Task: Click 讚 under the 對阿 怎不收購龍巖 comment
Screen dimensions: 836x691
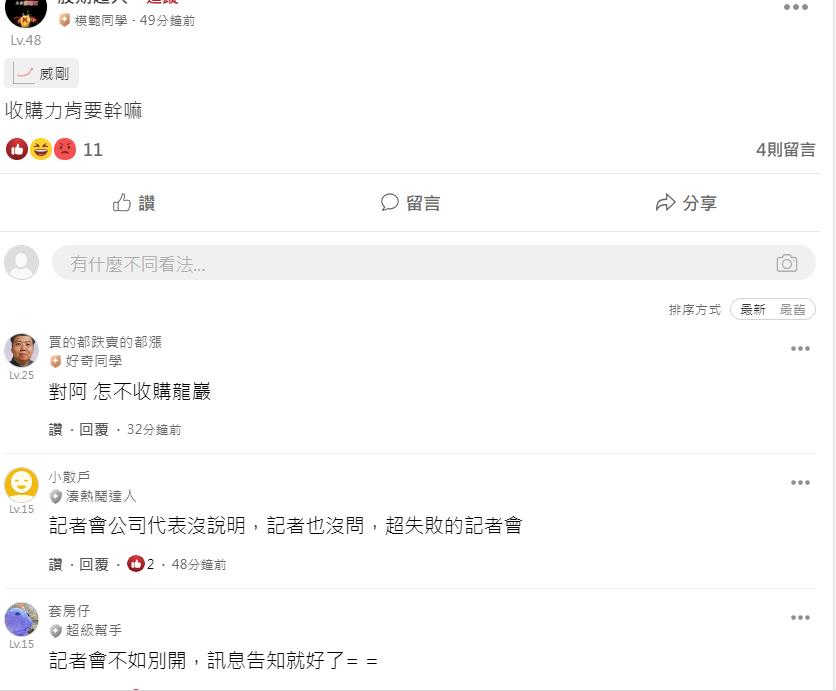Action: point(55,429)
